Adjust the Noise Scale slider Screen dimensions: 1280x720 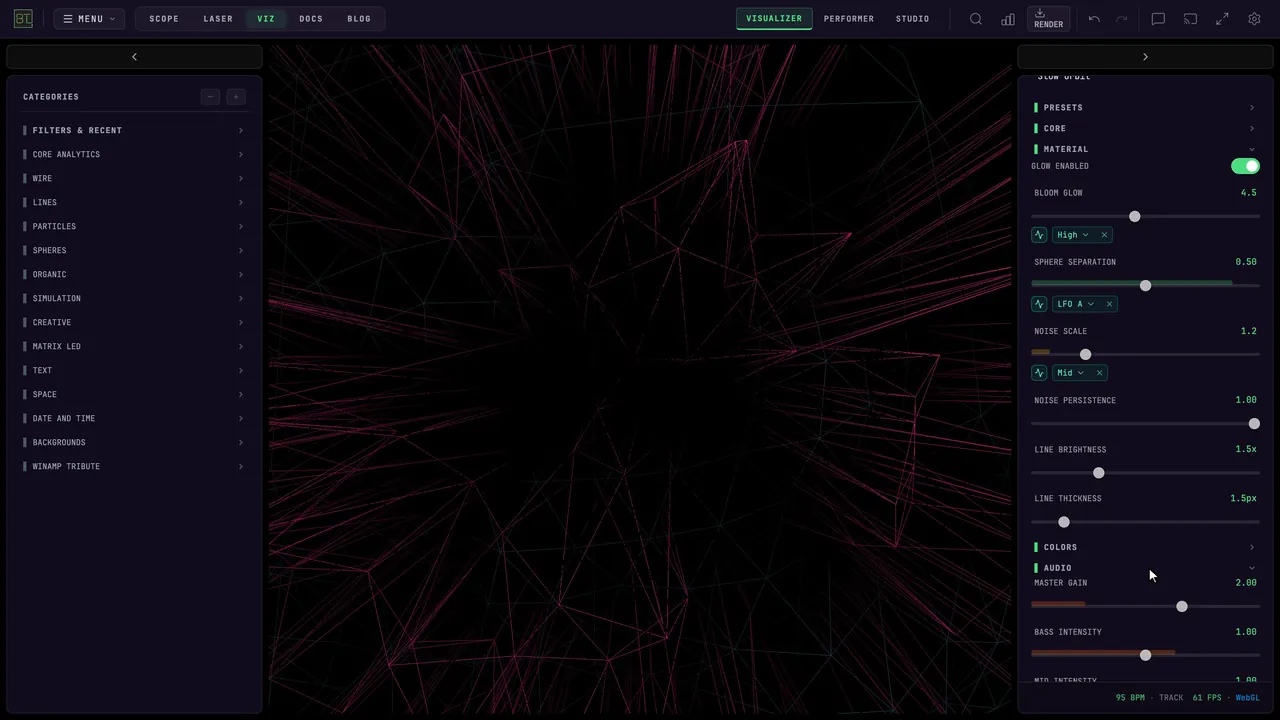pos(1145,354)
